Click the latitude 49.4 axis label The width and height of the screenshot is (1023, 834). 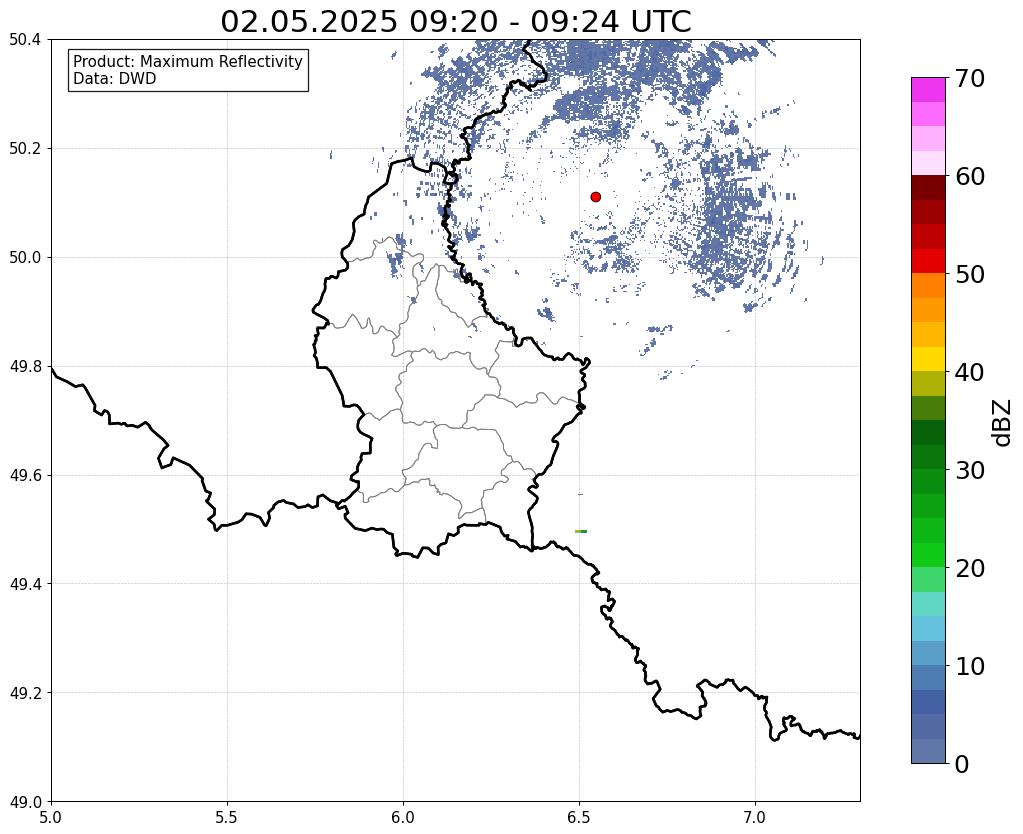pos(25,584)
